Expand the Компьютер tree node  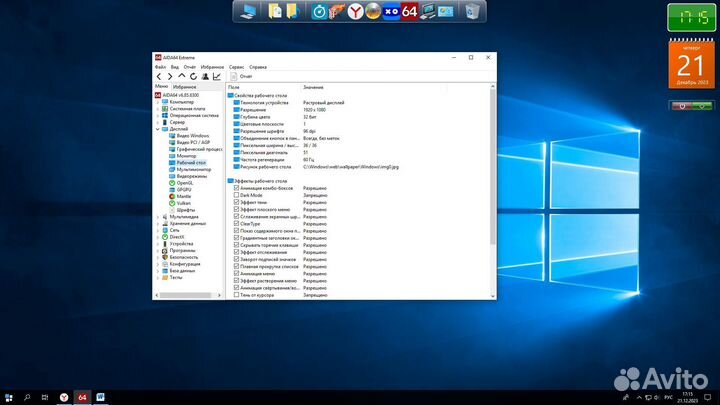click(x=158, y=102)
